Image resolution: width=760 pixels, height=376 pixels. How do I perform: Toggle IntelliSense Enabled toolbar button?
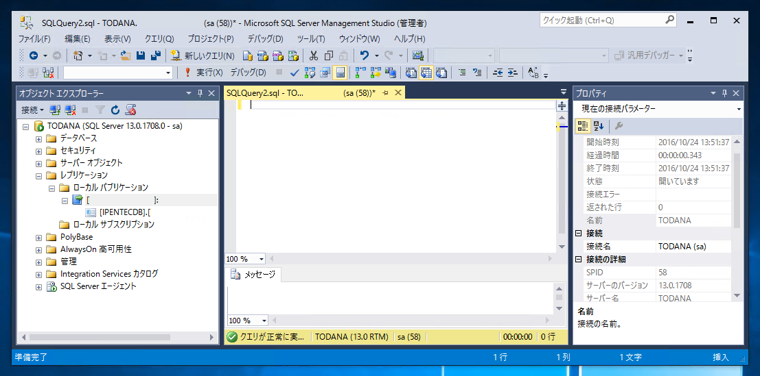click(339, 73)
